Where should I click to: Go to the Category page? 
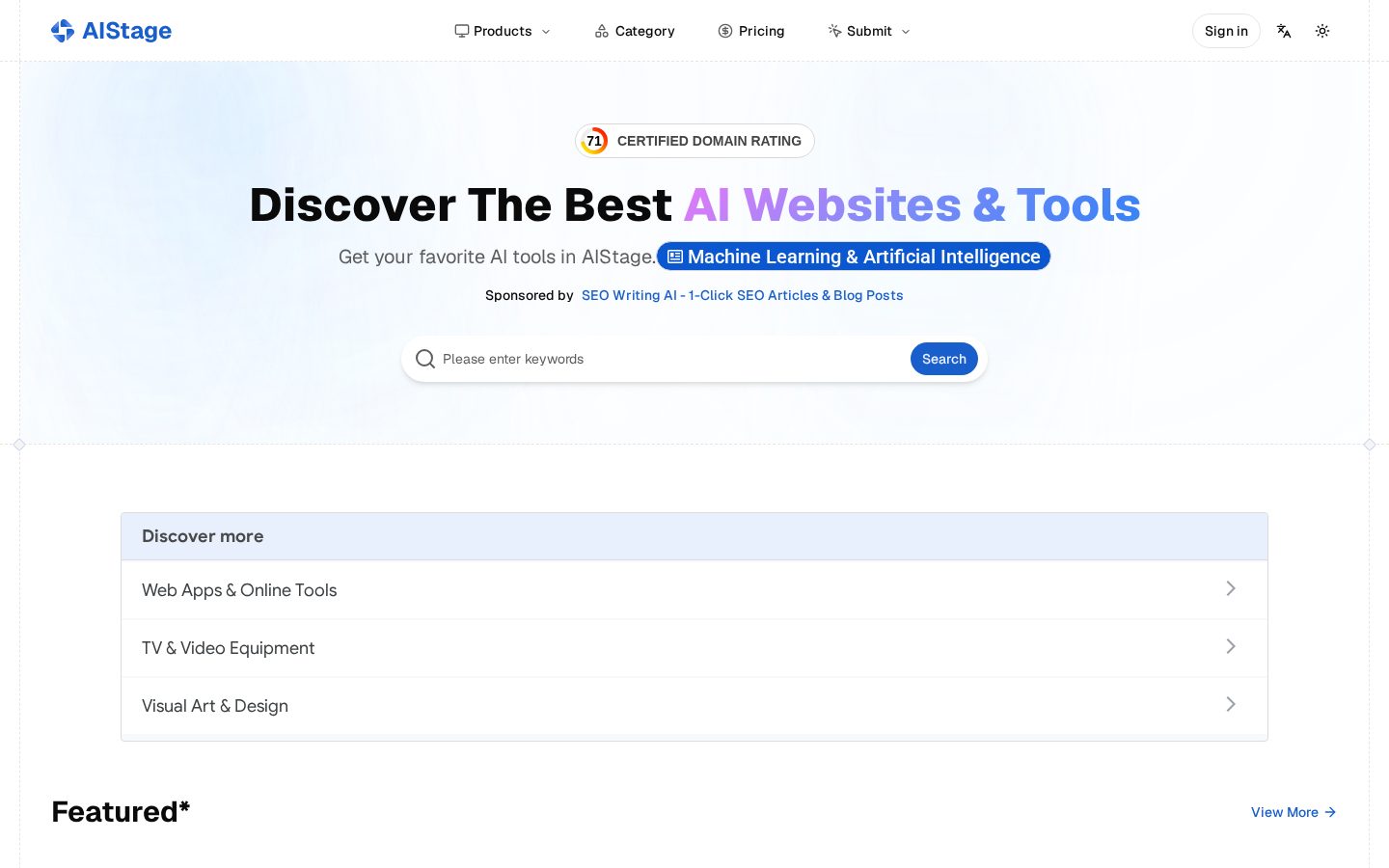(635, 31)
